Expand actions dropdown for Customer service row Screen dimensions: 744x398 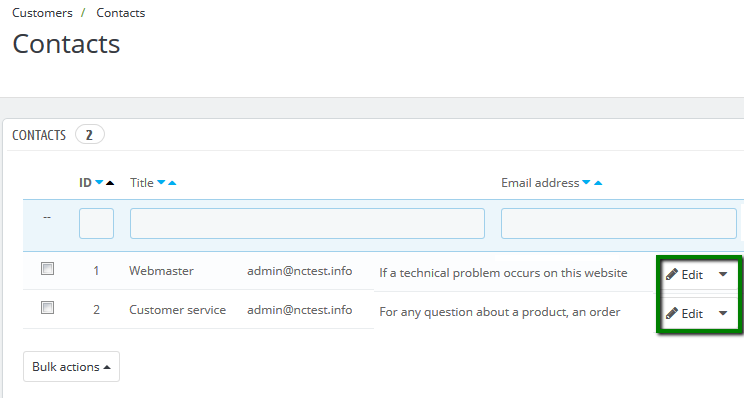point(723,313)
